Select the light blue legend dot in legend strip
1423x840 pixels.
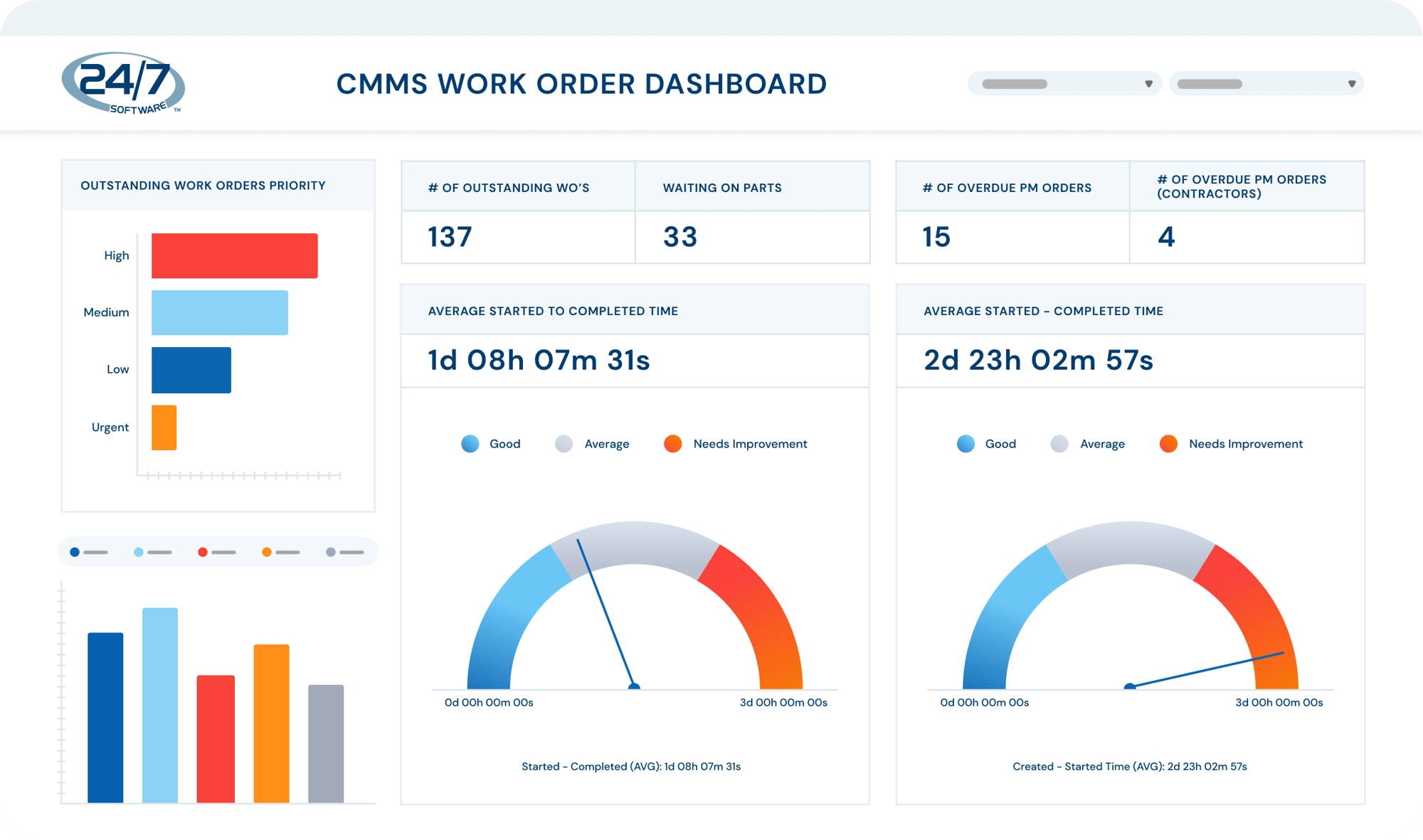click(x=139, y=551)
